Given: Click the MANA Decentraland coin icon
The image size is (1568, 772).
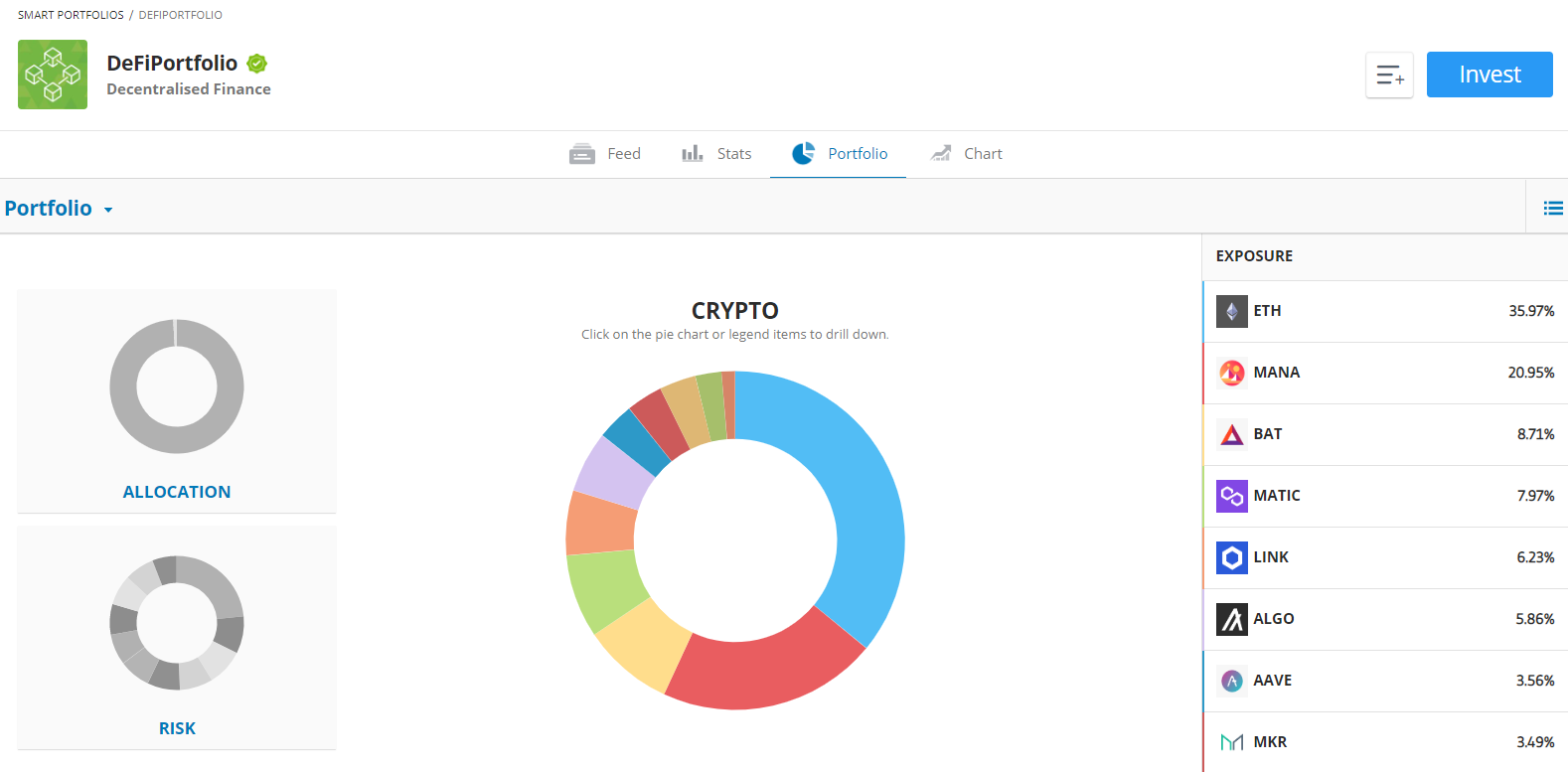Looking at the screenshot, I should point(1232,373).
